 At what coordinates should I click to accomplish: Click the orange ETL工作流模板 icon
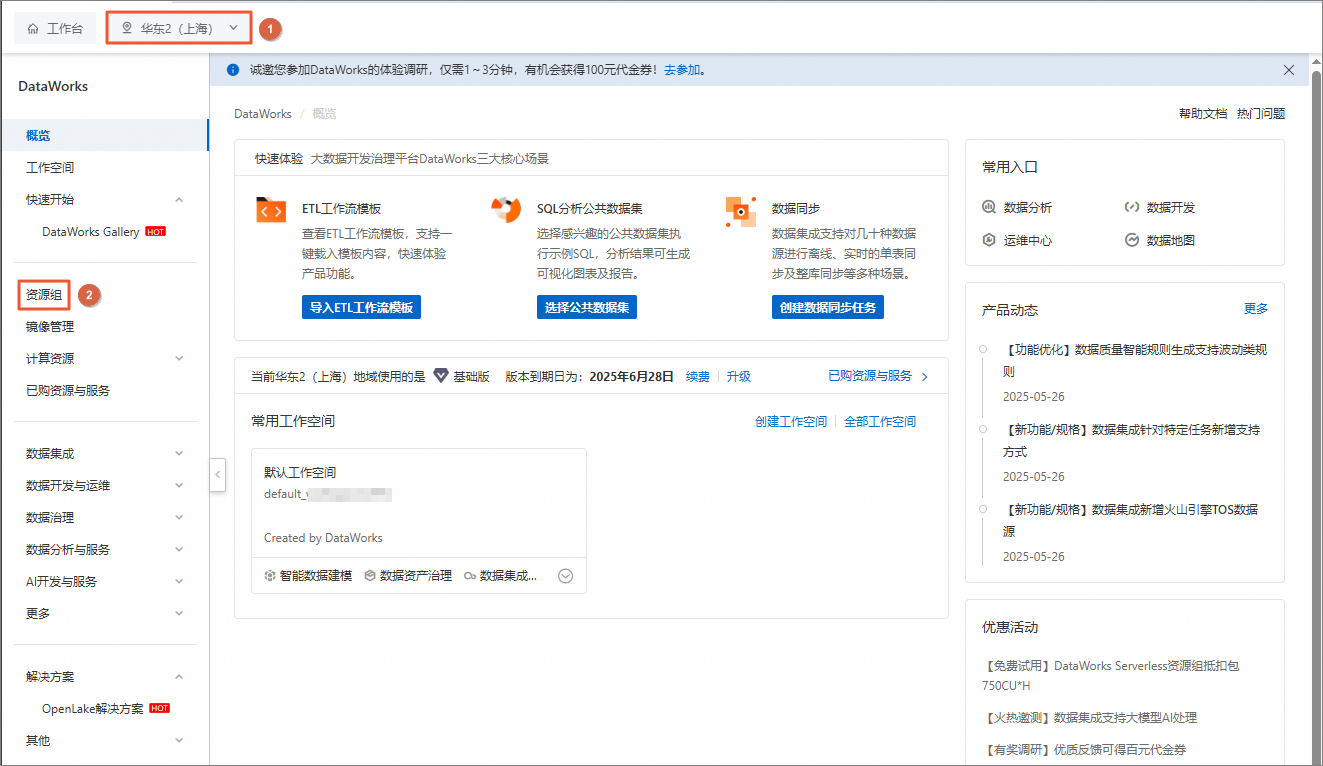click(269, 210)
